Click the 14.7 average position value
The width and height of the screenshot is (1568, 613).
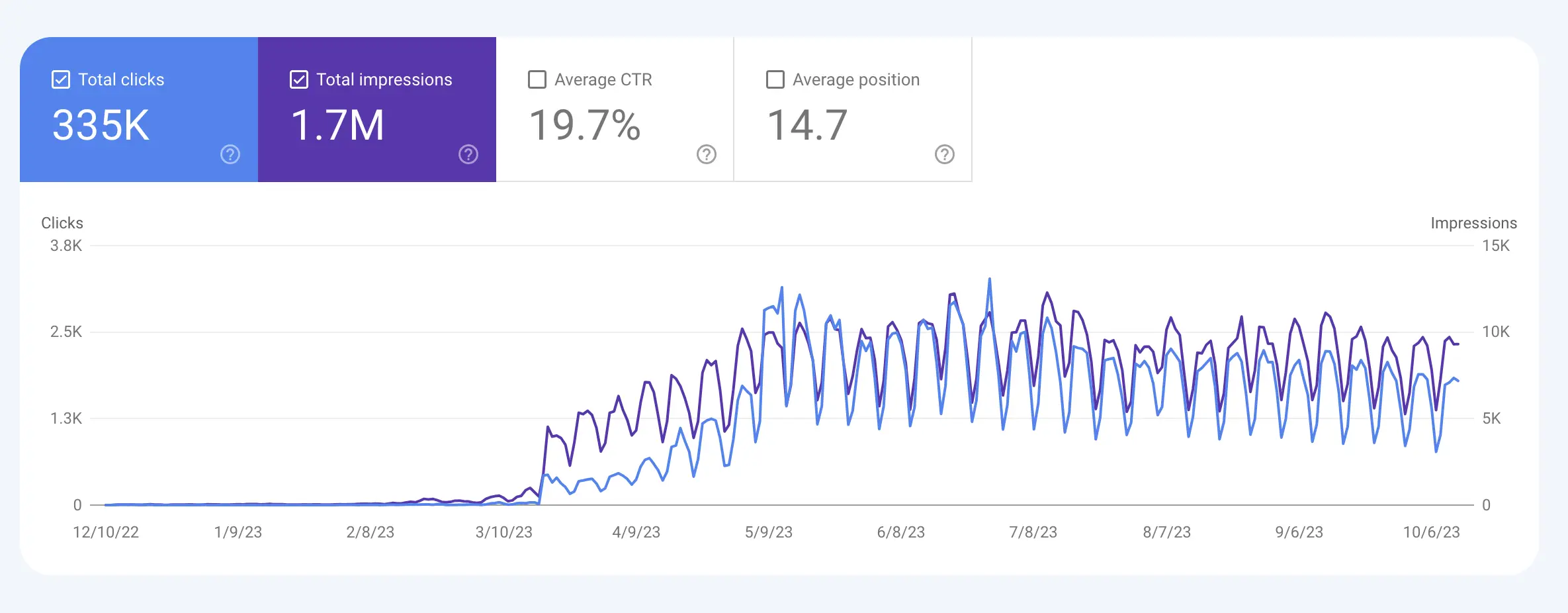[806, 125]
